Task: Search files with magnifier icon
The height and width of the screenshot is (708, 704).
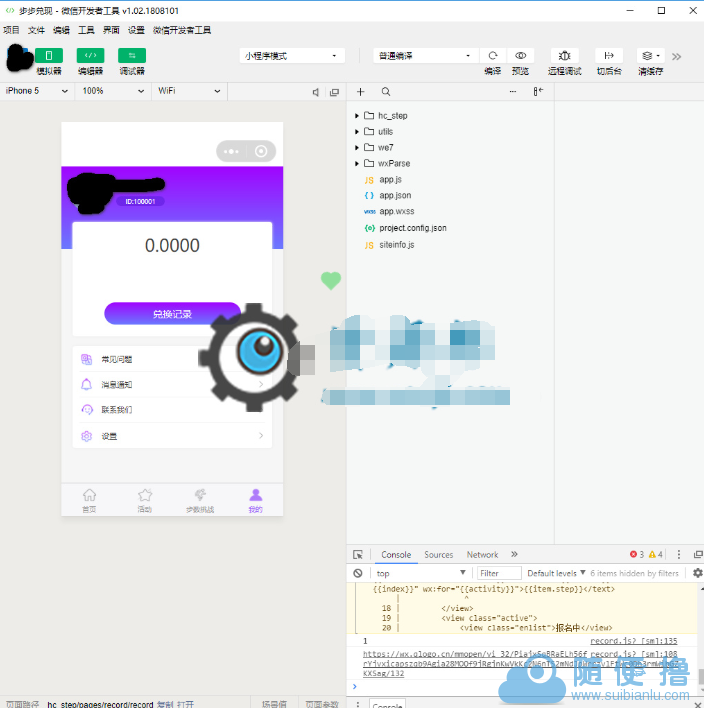Action: [x=386, y=92]
